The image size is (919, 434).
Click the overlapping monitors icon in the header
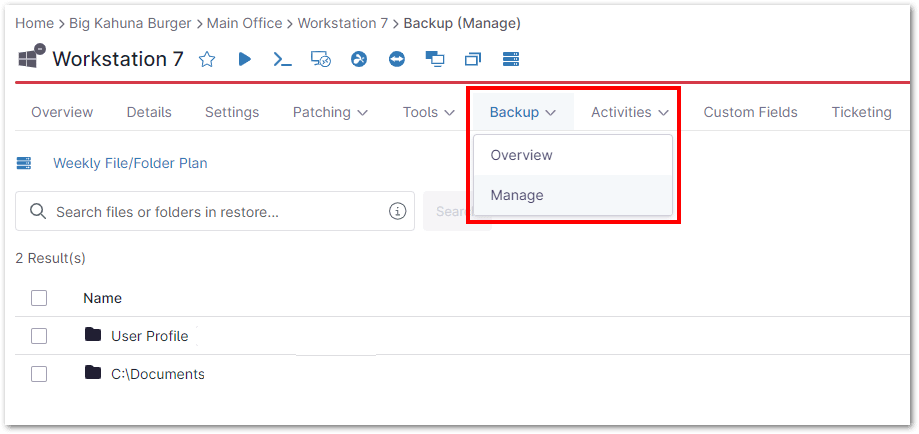click(x=435, y=60)
